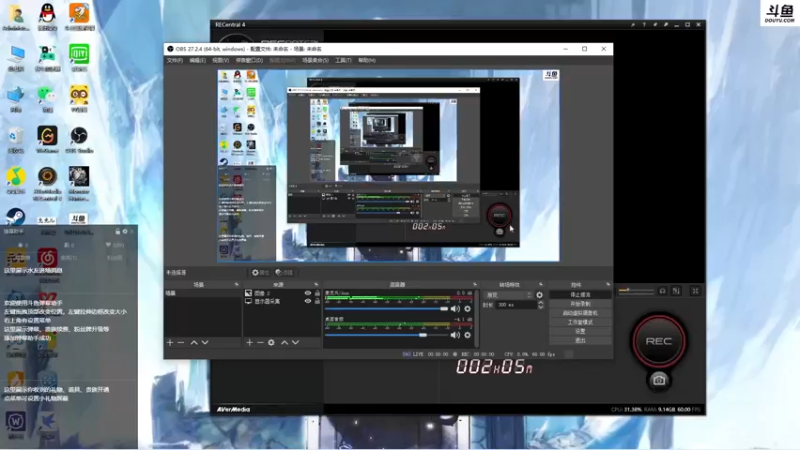
Task: Click the source Filters button above docks
Action: tap(284, 272)
